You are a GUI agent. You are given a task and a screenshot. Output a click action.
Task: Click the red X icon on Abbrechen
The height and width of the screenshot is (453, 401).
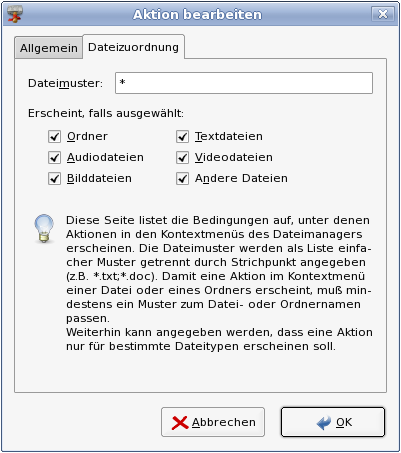180,422
